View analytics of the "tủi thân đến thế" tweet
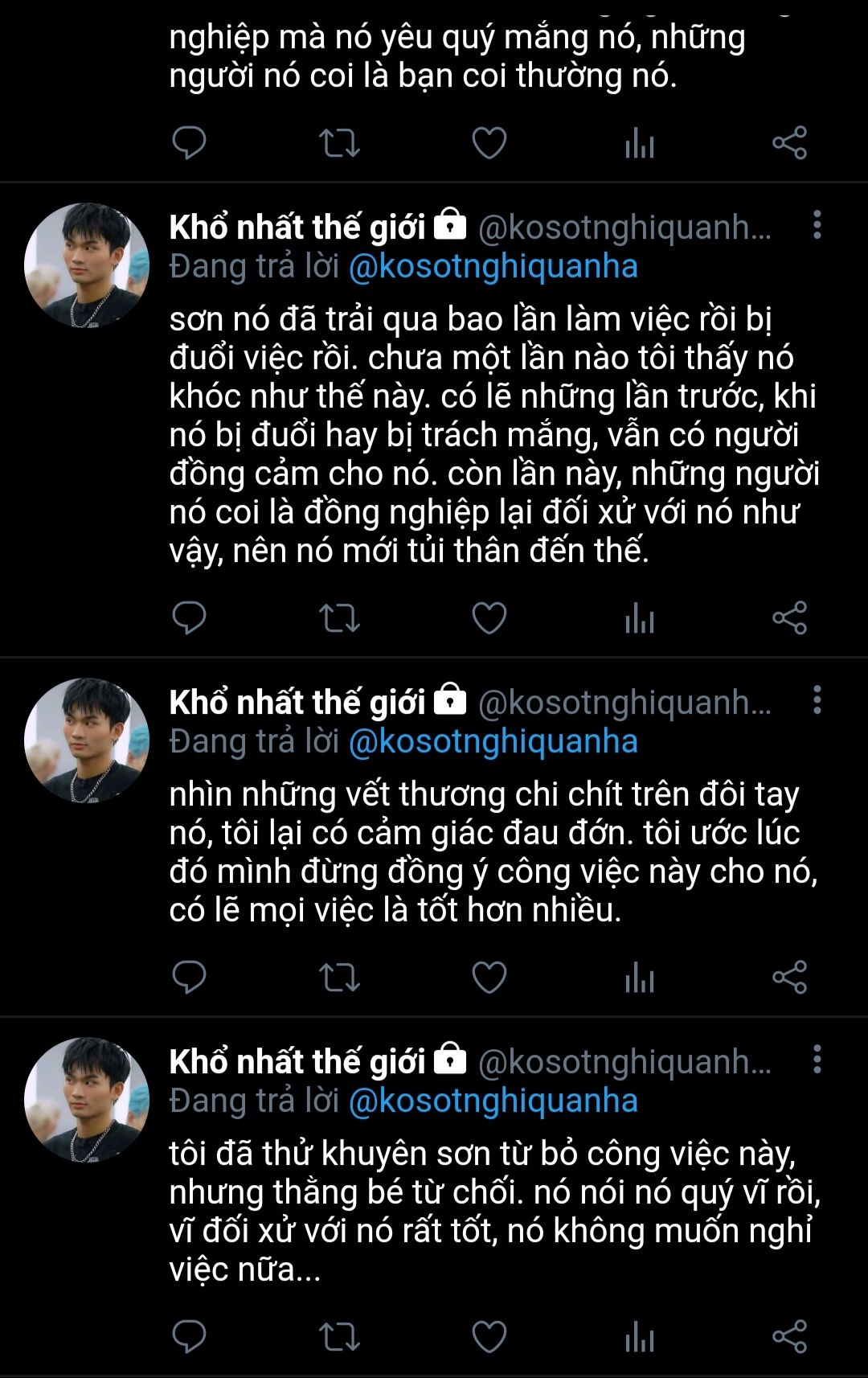 tap(639, 617)
